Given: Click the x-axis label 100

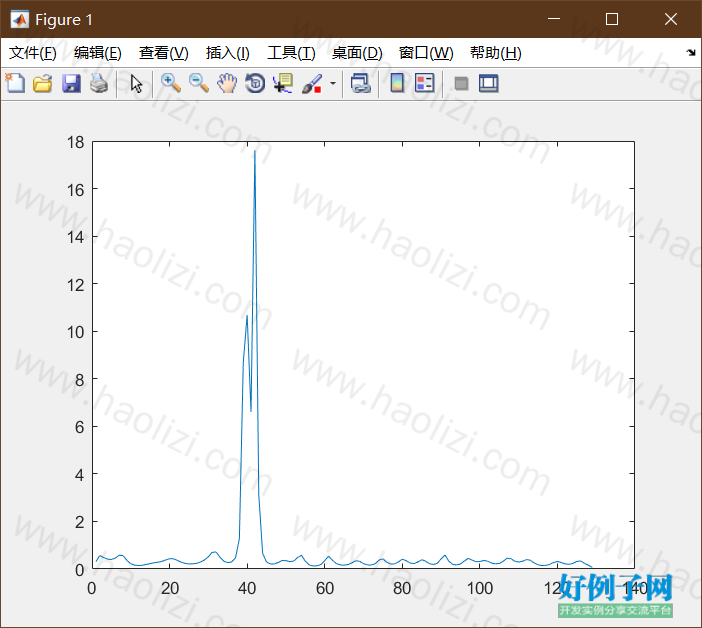Looking at the screenshot, I should pyautogui.click(x=480, y=588).
